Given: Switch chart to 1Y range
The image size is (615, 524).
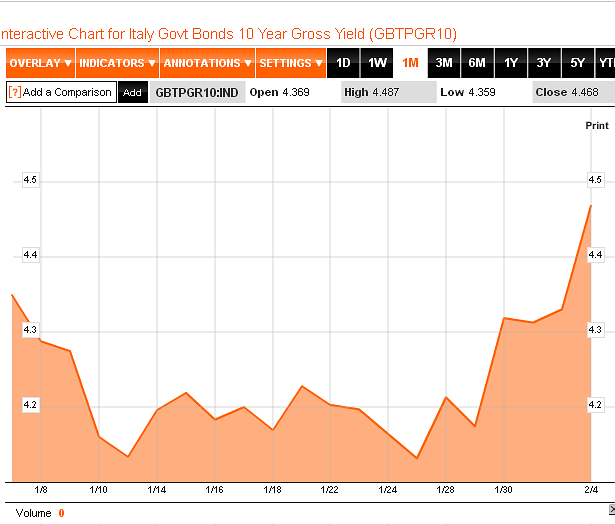Looking at the screenshot, I should tap(511, 63).
